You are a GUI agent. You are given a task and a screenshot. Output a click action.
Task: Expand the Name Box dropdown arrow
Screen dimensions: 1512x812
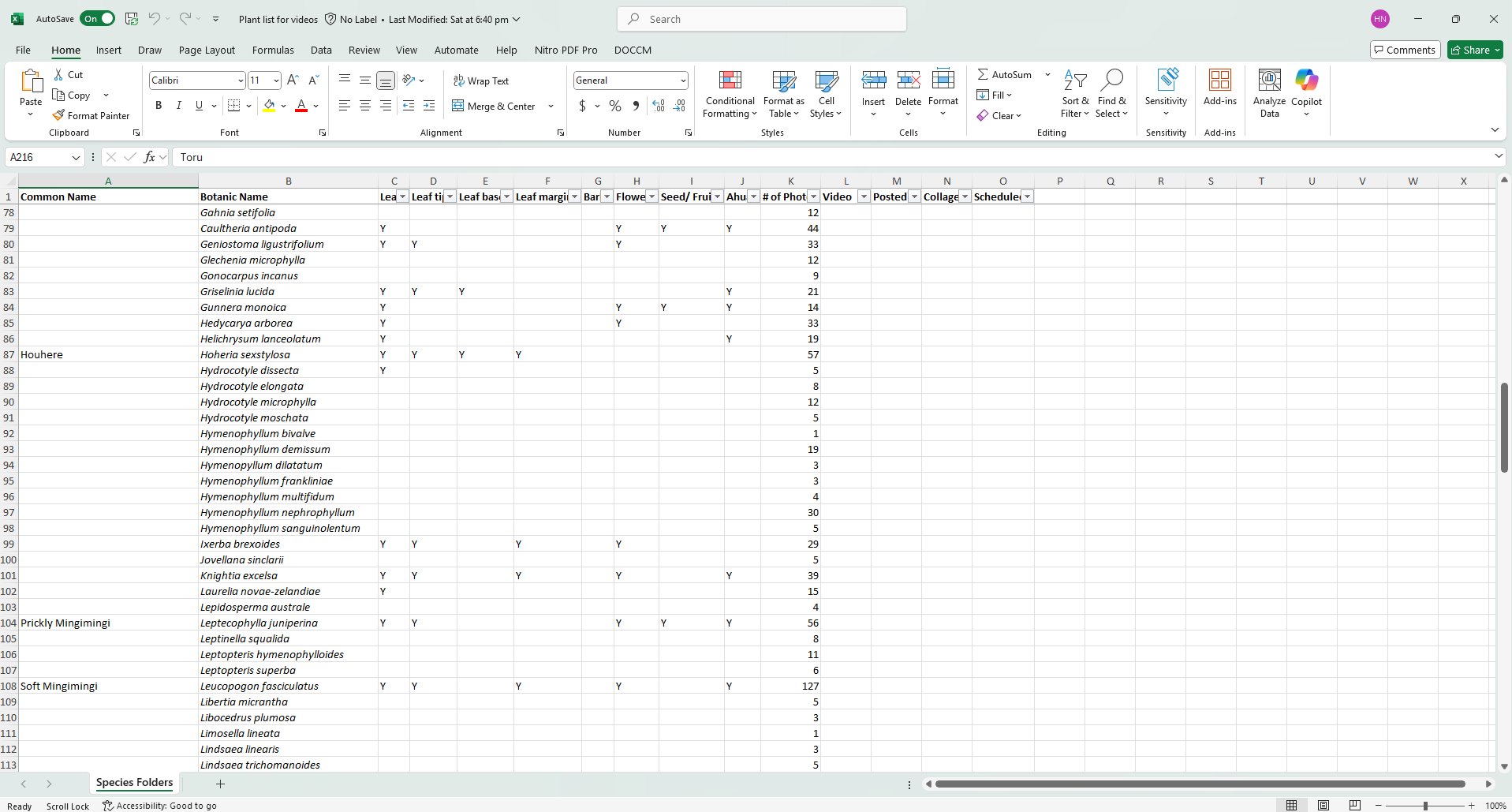[76, 157]
